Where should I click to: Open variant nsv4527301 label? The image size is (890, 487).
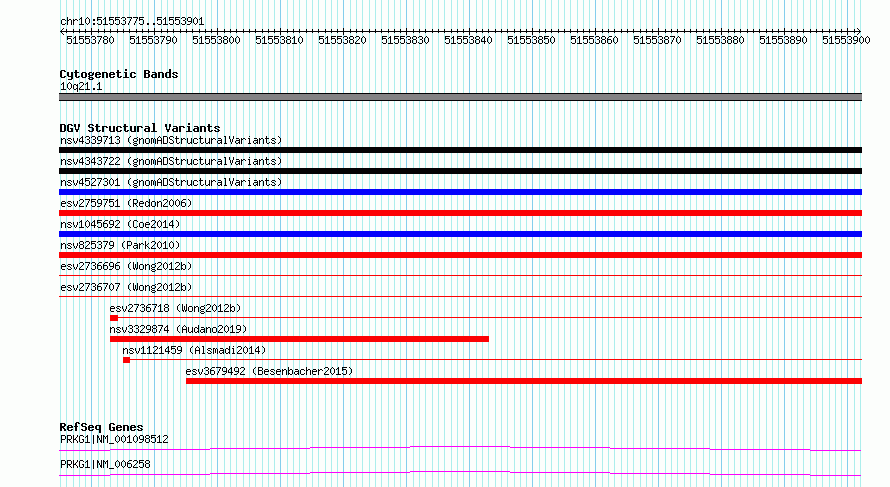click(x=171, y=182)
